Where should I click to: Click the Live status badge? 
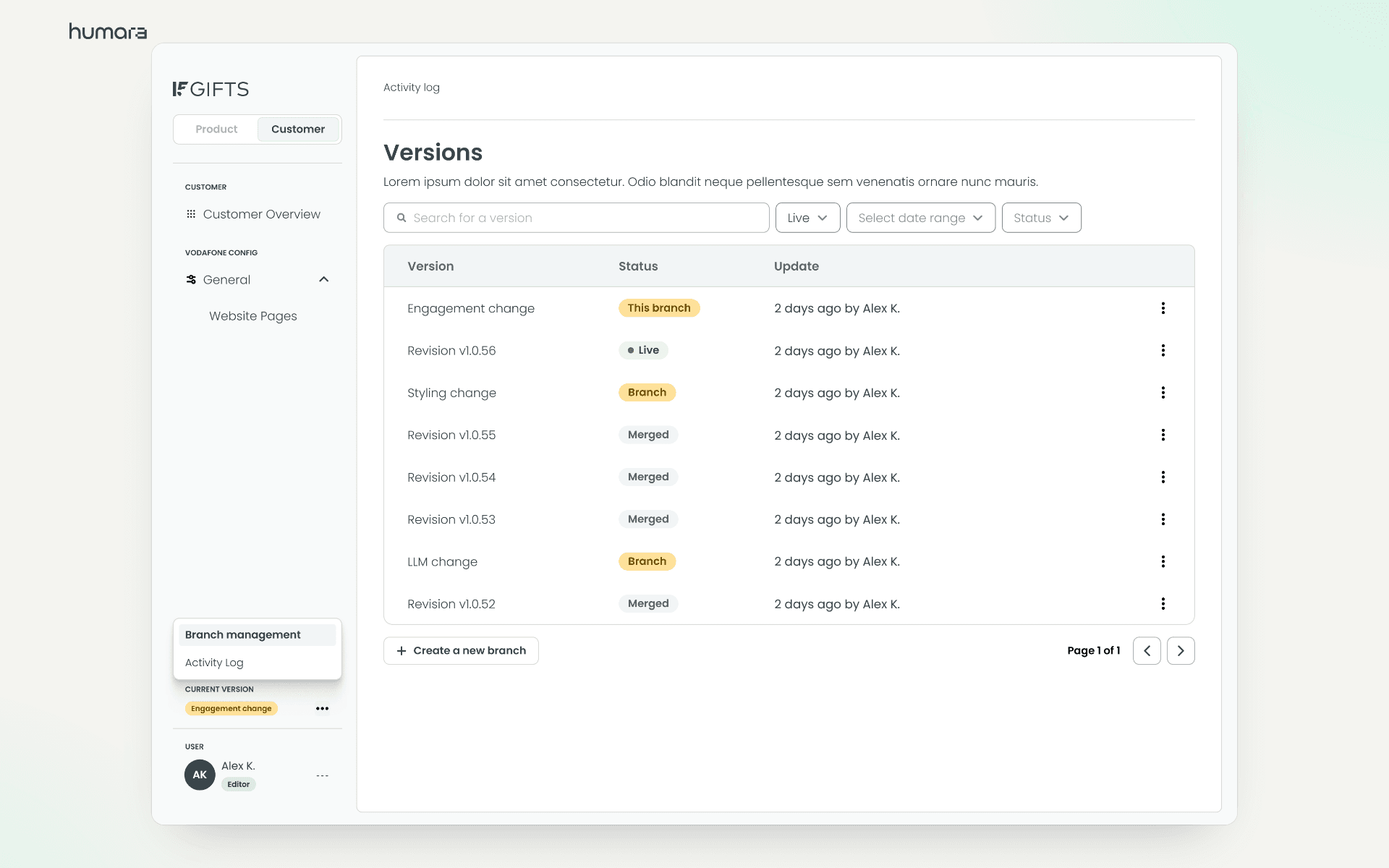tap(643, 350)
